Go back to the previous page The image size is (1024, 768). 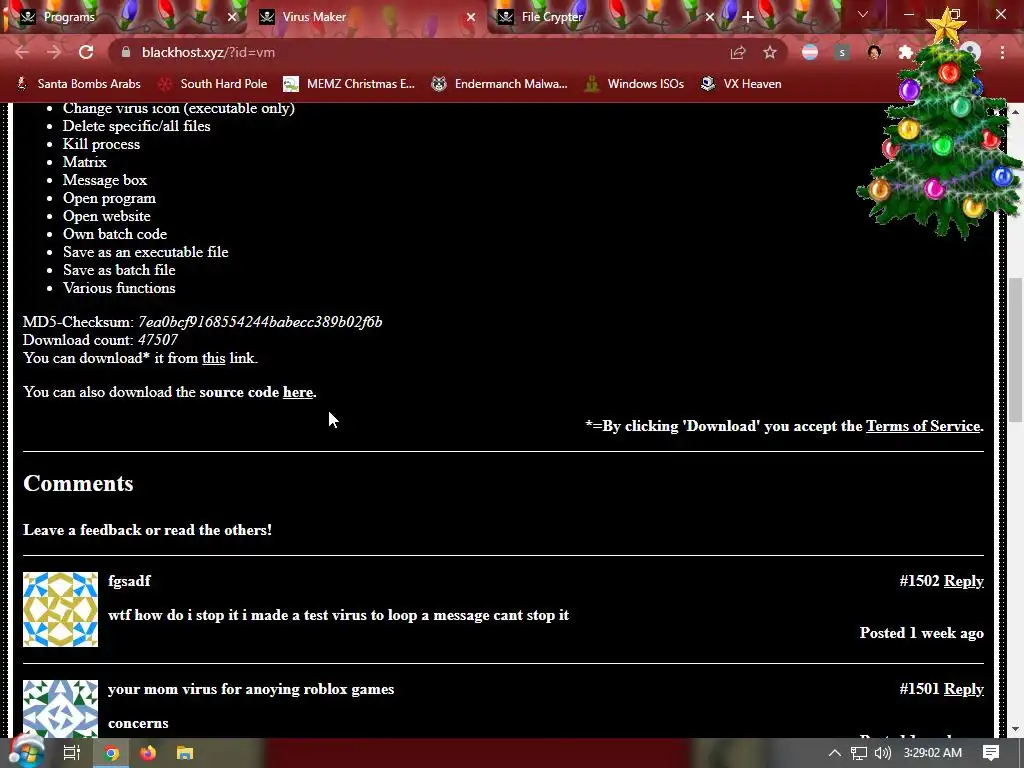tap(22, 52)
